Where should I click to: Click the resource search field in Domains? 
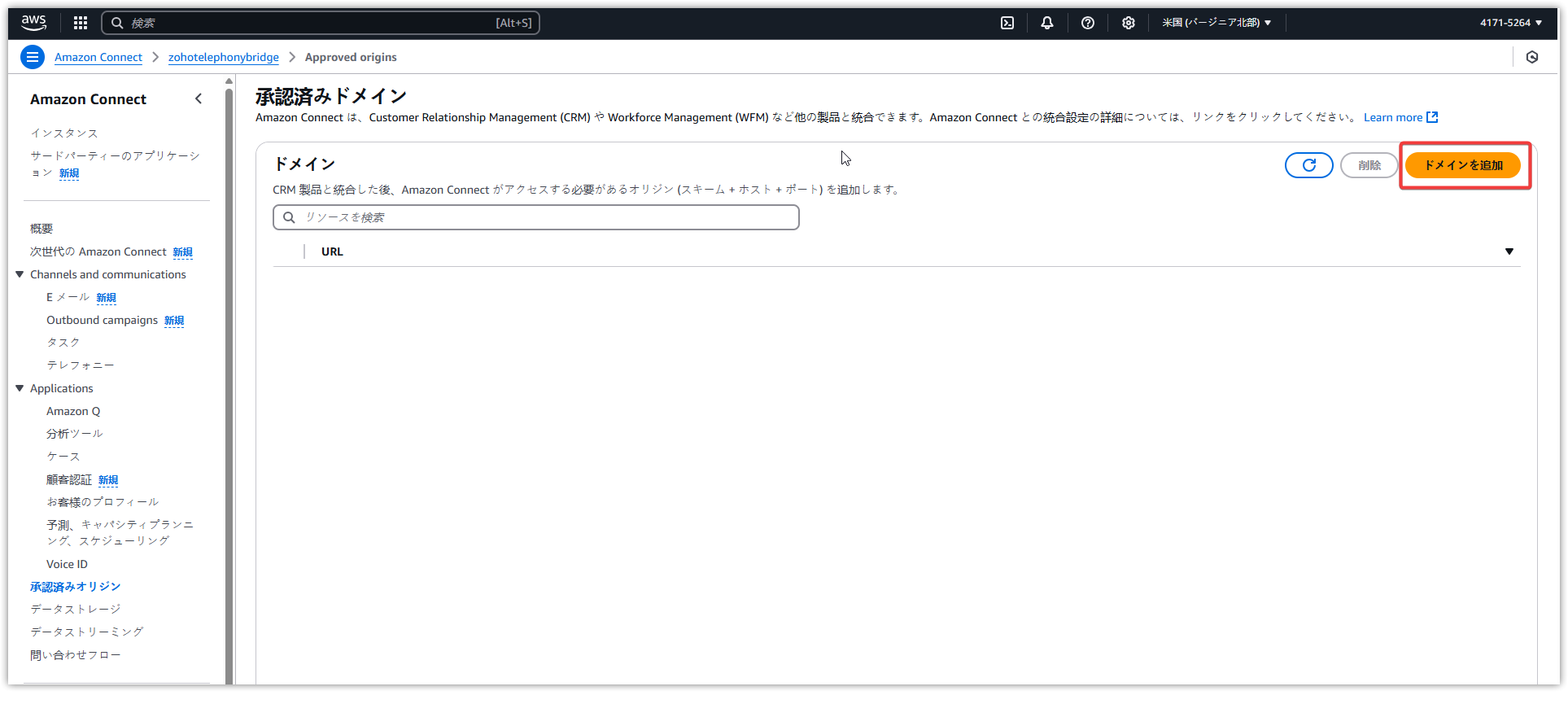tap(536, 217)
